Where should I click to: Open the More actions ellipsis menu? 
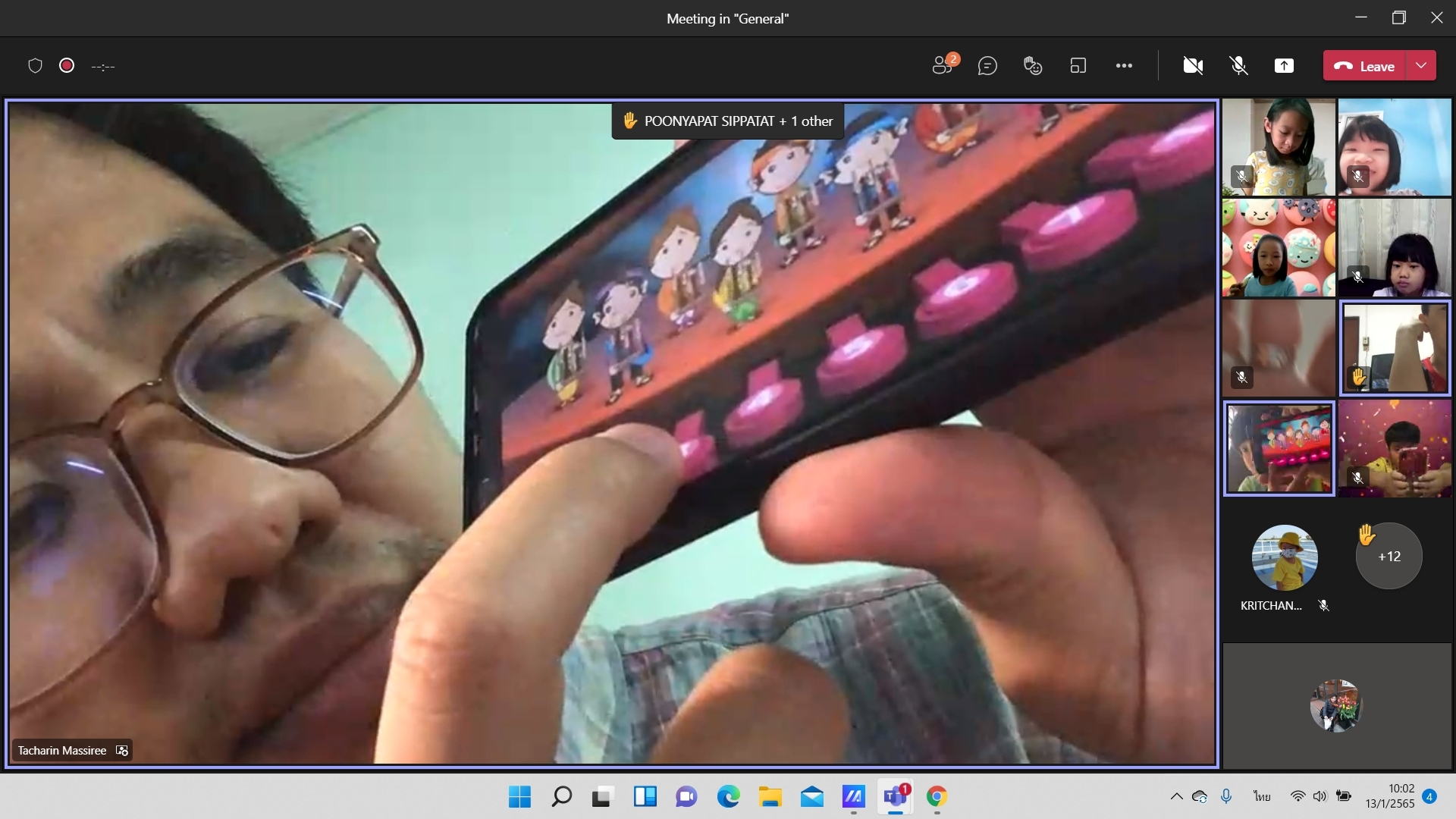pos(1124,66)
